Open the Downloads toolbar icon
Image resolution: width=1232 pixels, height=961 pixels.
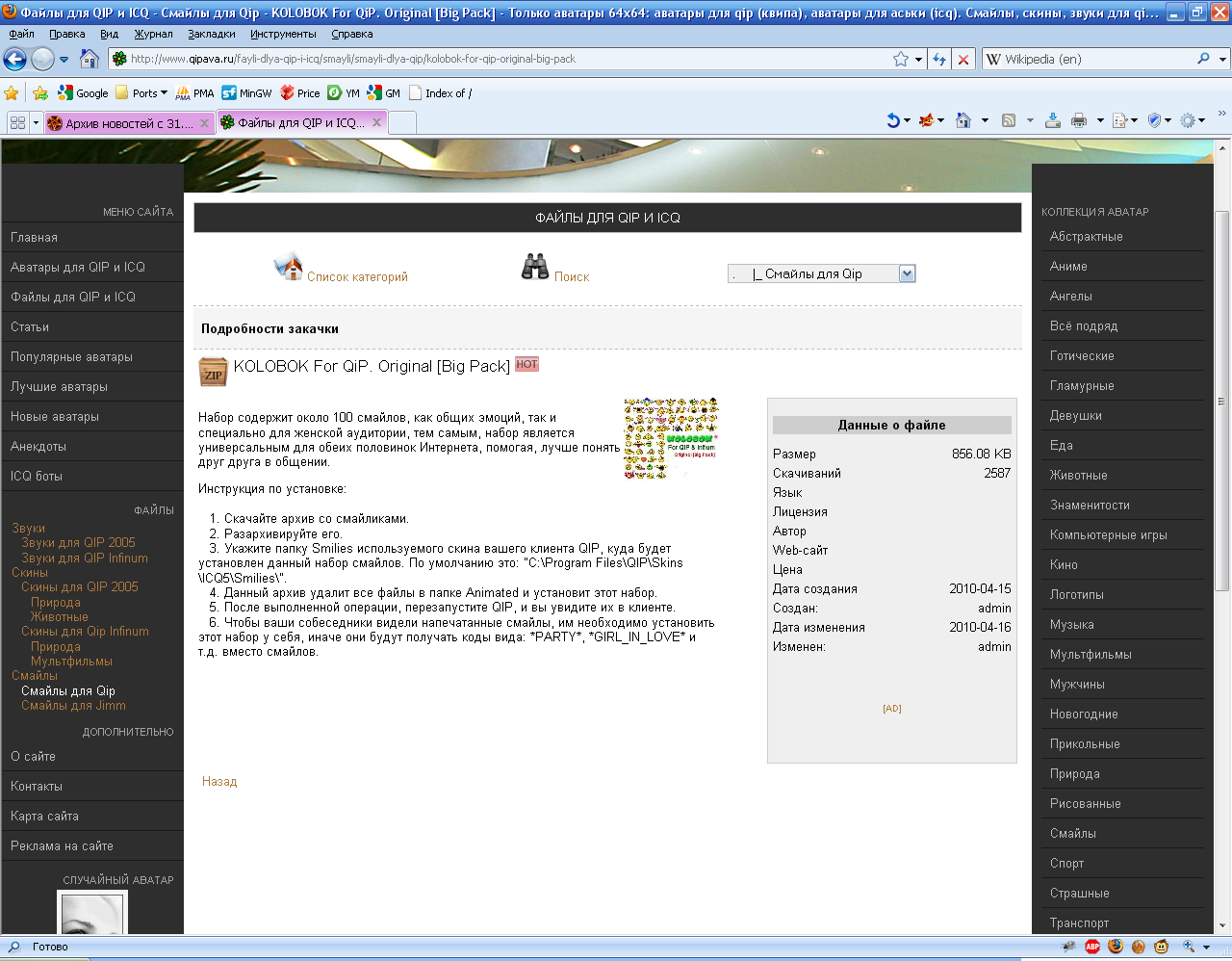pos(1053,120)
